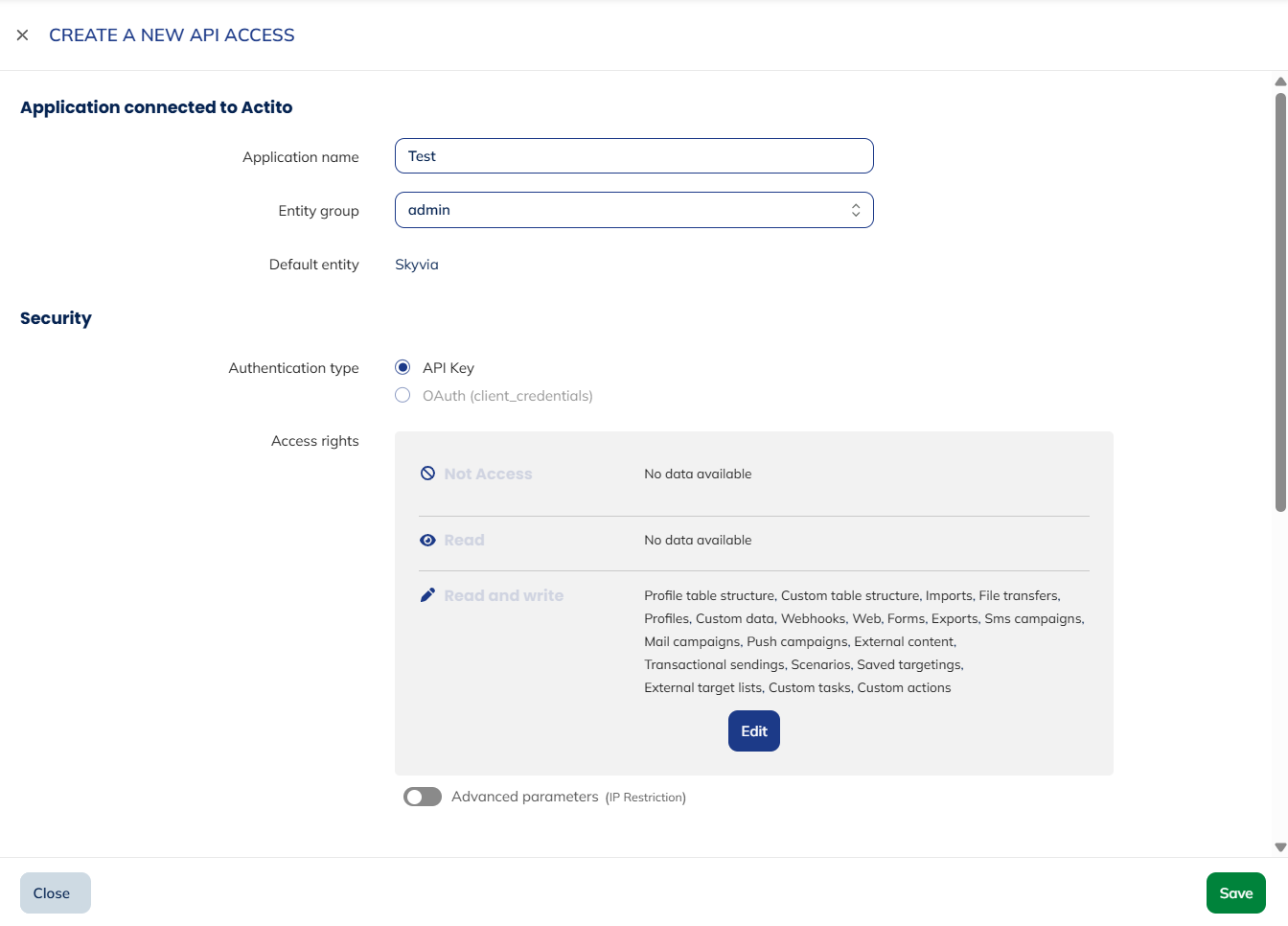Click the Skyvia default entity link
1288x926 pixels.
[416, 264]
